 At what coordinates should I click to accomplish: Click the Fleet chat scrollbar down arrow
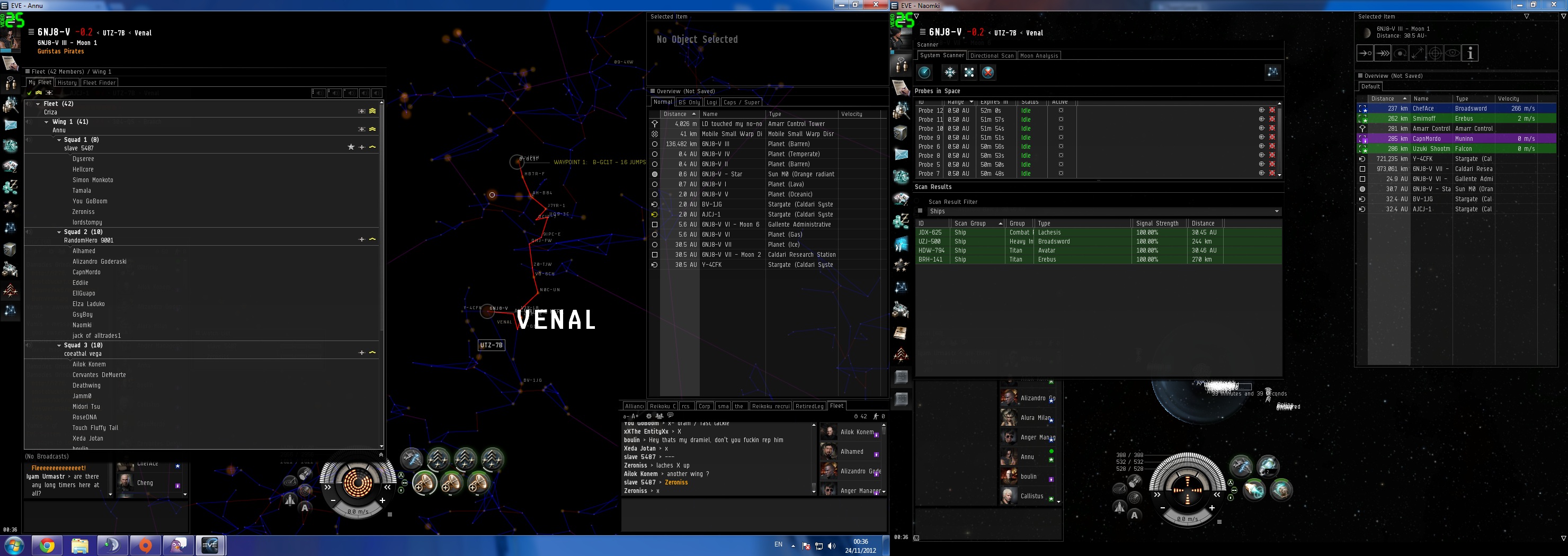click(814, 491)
